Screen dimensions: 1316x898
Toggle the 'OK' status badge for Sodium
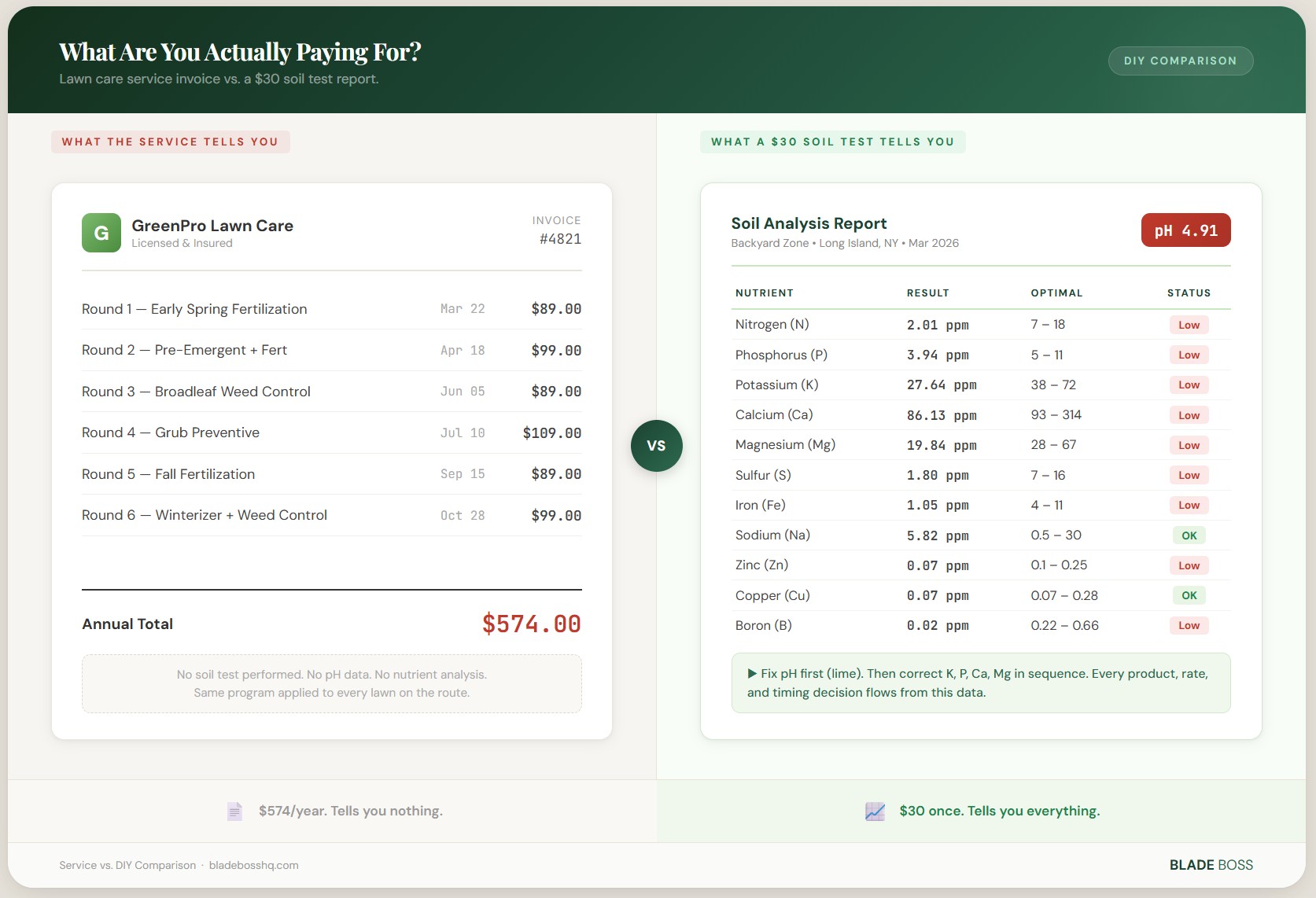pos(1189,535)
